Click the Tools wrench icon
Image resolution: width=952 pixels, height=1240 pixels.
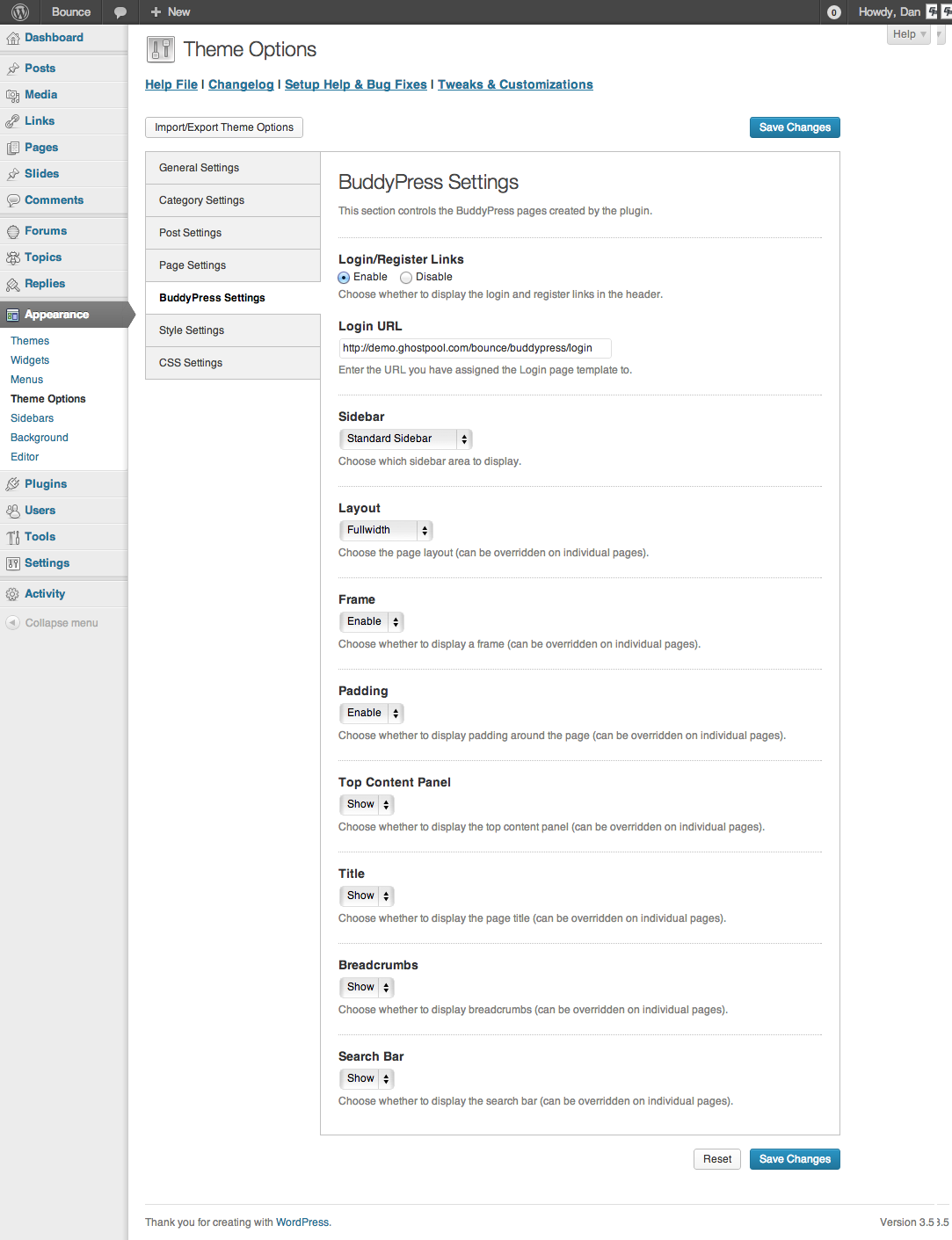pyautogui.click(x=13, y=537)
